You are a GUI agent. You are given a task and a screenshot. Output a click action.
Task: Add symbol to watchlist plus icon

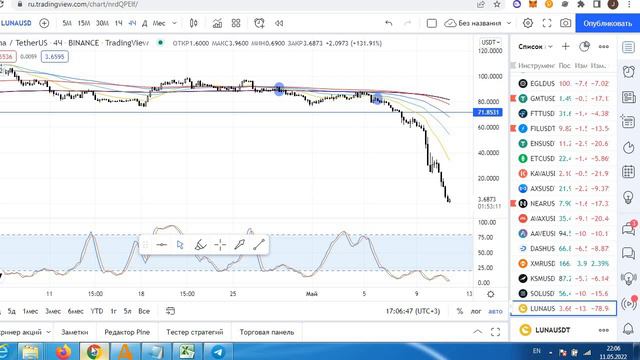565,47
